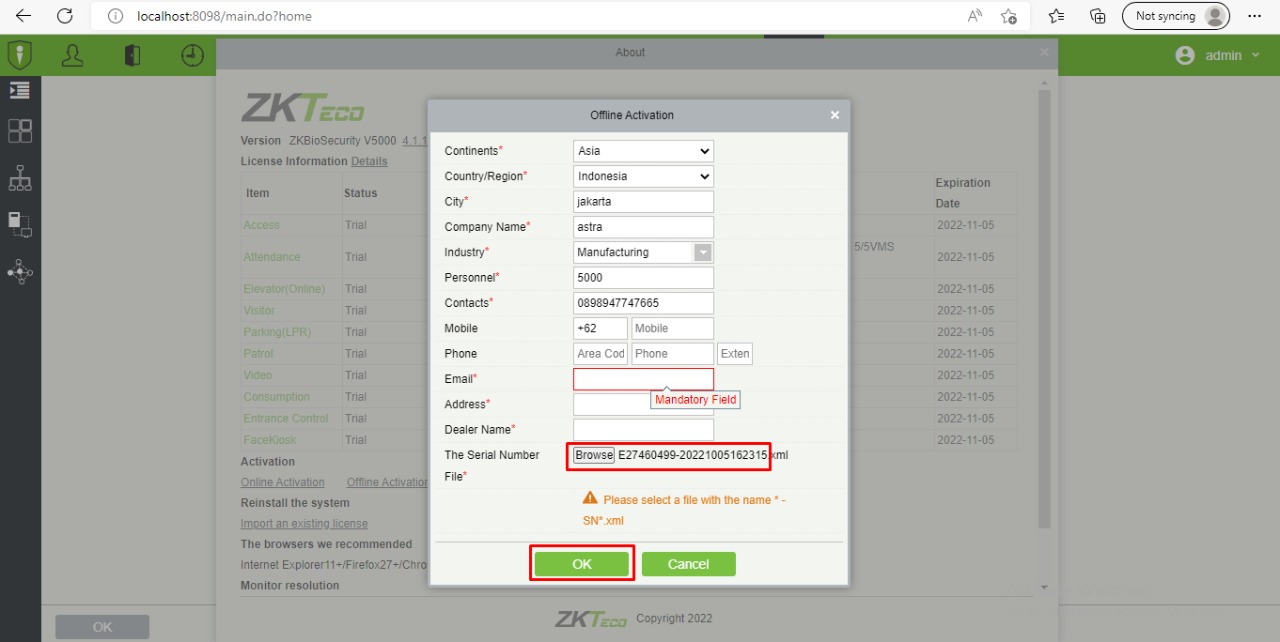Viewport: 1280px width, 642px height.
Task: Expand the Industry dropdown showing Manufacturing
Action: coord(644,252)
